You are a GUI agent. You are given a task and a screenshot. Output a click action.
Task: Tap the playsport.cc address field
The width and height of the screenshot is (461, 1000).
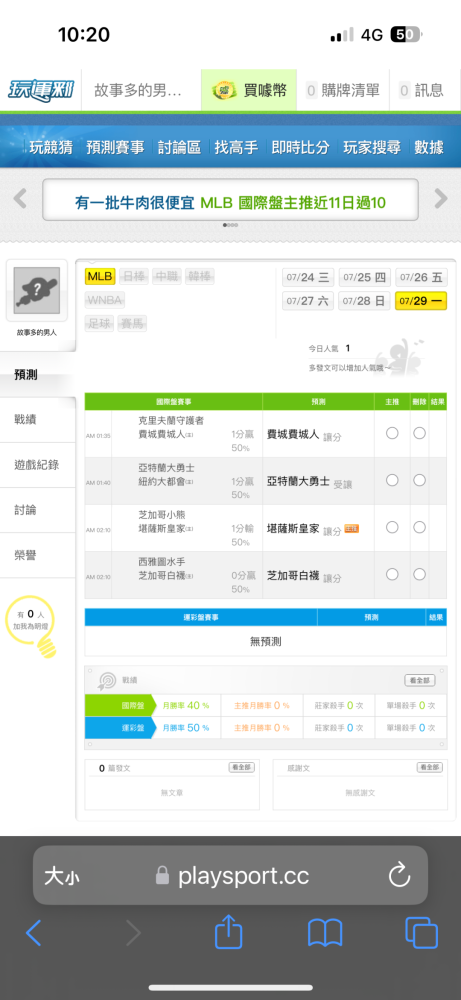coord(230,875)
